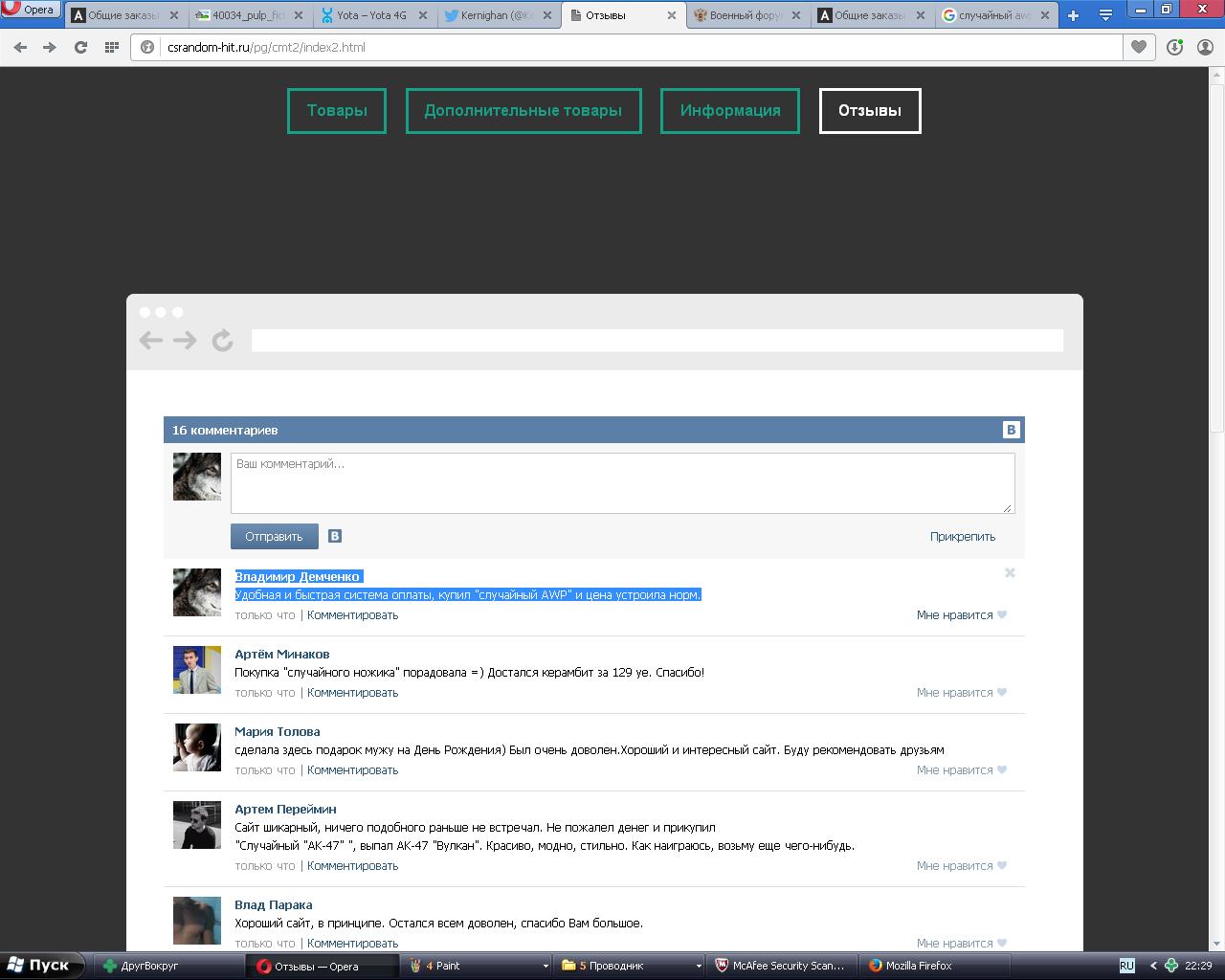Delete Владимир Демченко's comment with the X
Image resolution: width=1225 pixels, height=980 pixels.
pyautogui.click(x=1010, y=572)
